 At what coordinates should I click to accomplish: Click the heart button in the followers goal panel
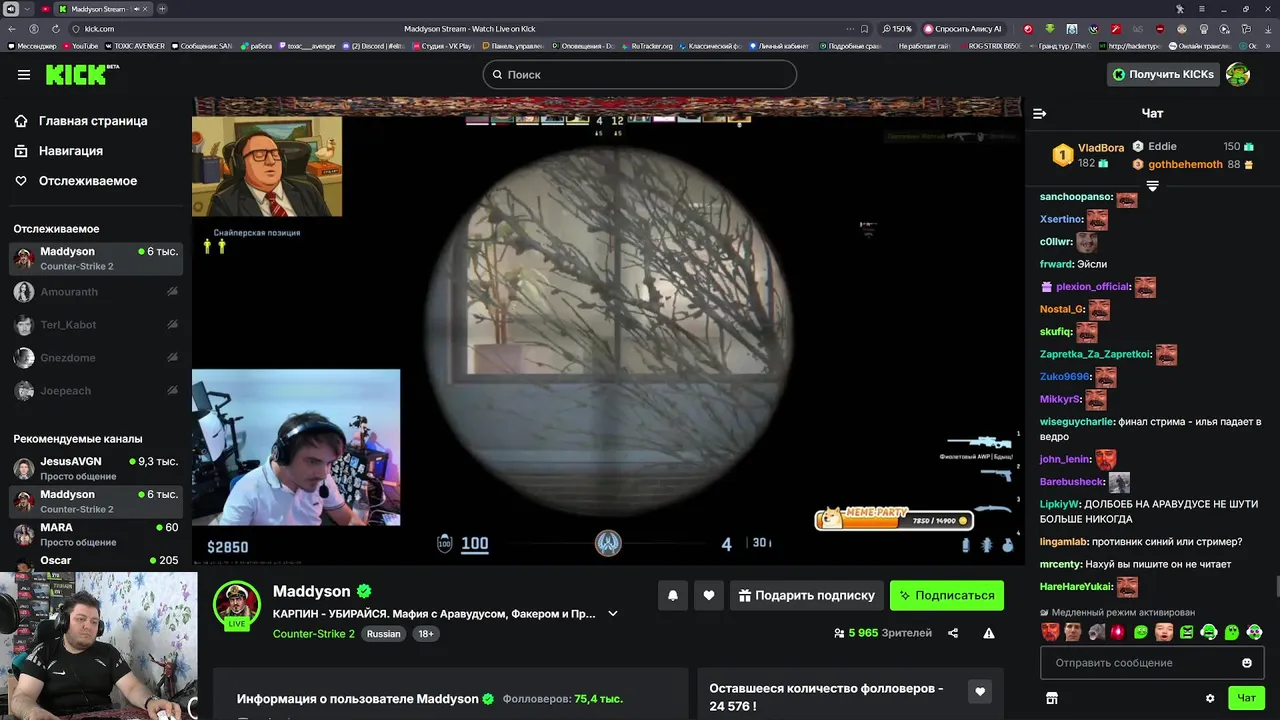(x=980, y=691)
